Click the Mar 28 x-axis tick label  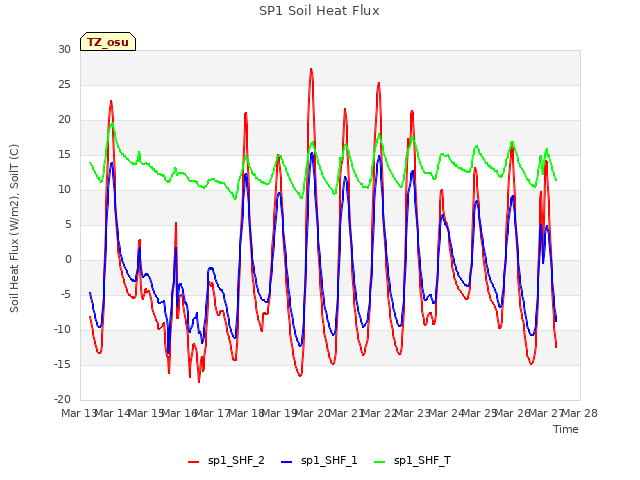coord(580,413)
